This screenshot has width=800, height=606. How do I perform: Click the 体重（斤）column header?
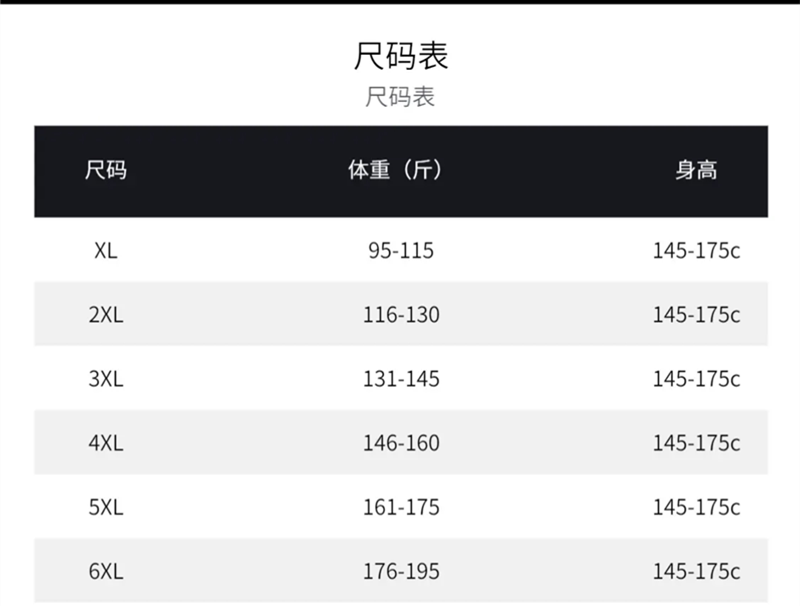(395, 170)
